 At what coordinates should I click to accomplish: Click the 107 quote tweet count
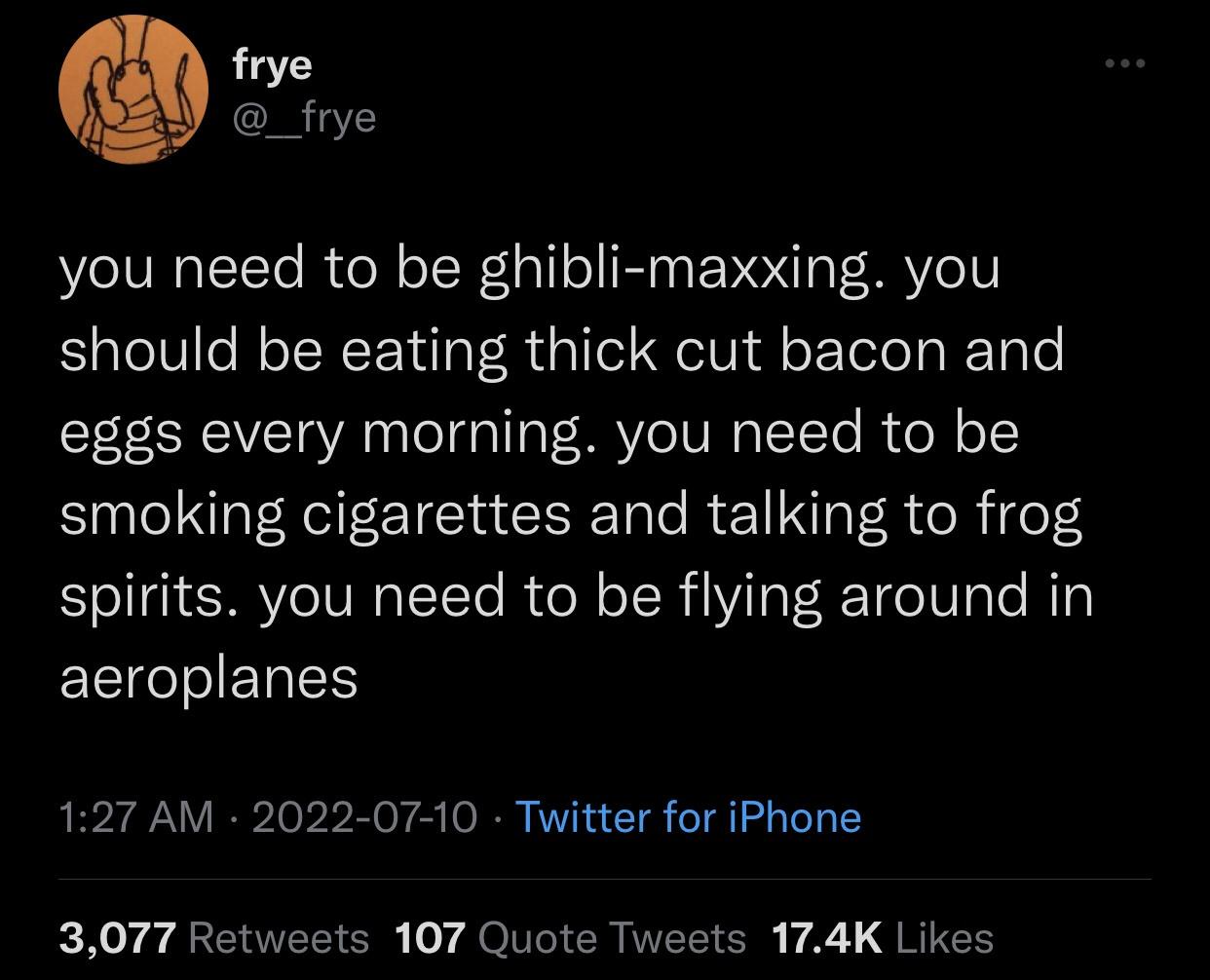click(432, 938)
